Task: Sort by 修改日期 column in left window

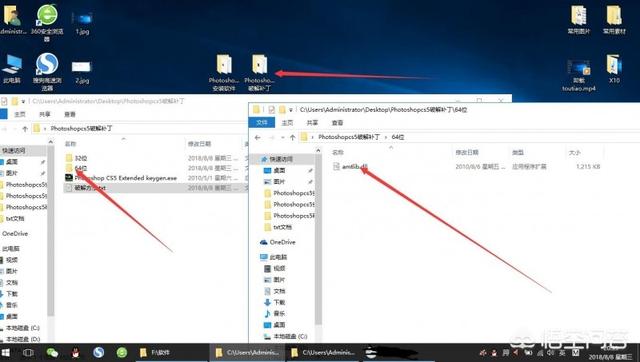Action: (x=200, y=144)
